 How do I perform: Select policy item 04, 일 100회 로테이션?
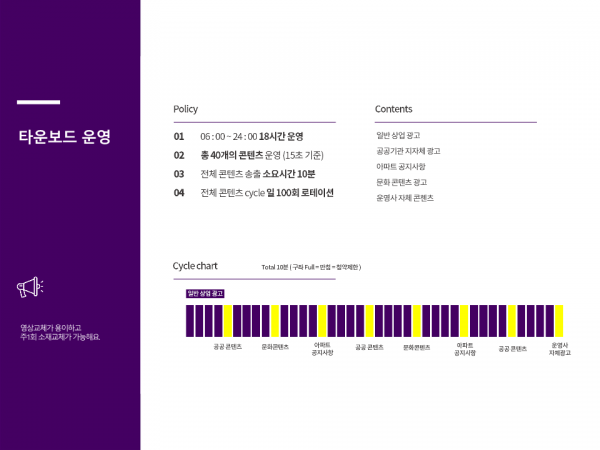[x=266, y=193]
